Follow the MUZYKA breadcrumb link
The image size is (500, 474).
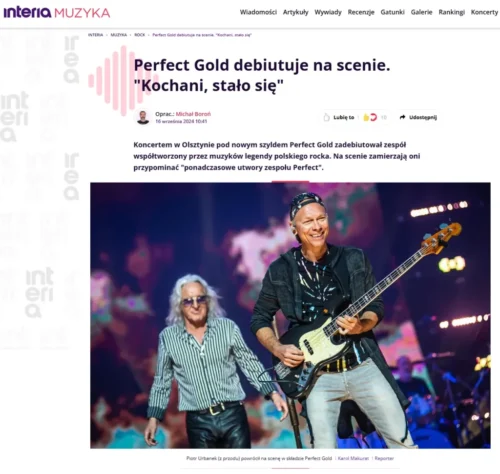119,35
